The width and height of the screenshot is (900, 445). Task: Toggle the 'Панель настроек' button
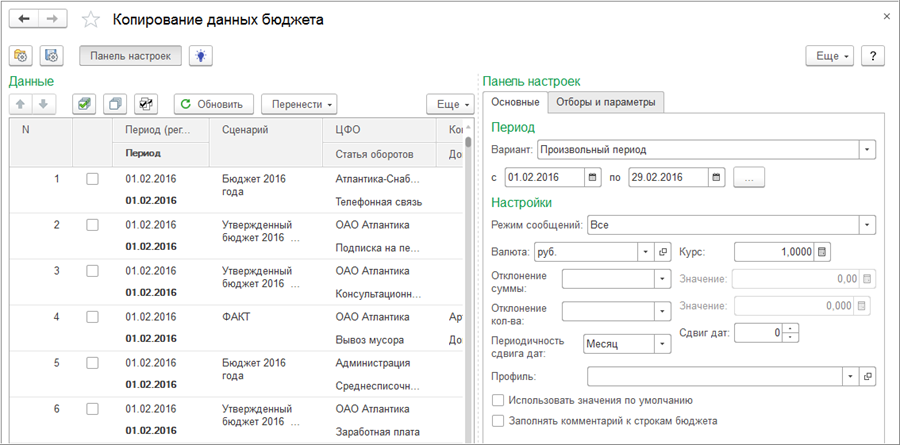[130, 56]
